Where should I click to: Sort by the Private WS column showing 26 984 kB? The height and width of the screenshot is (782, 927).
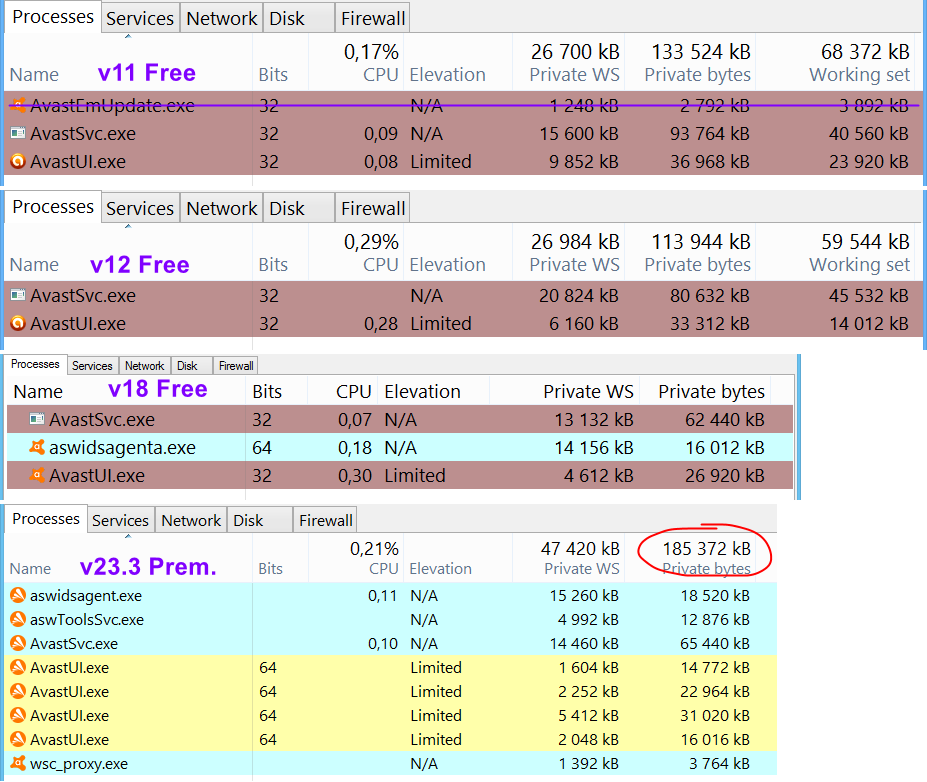568,252
